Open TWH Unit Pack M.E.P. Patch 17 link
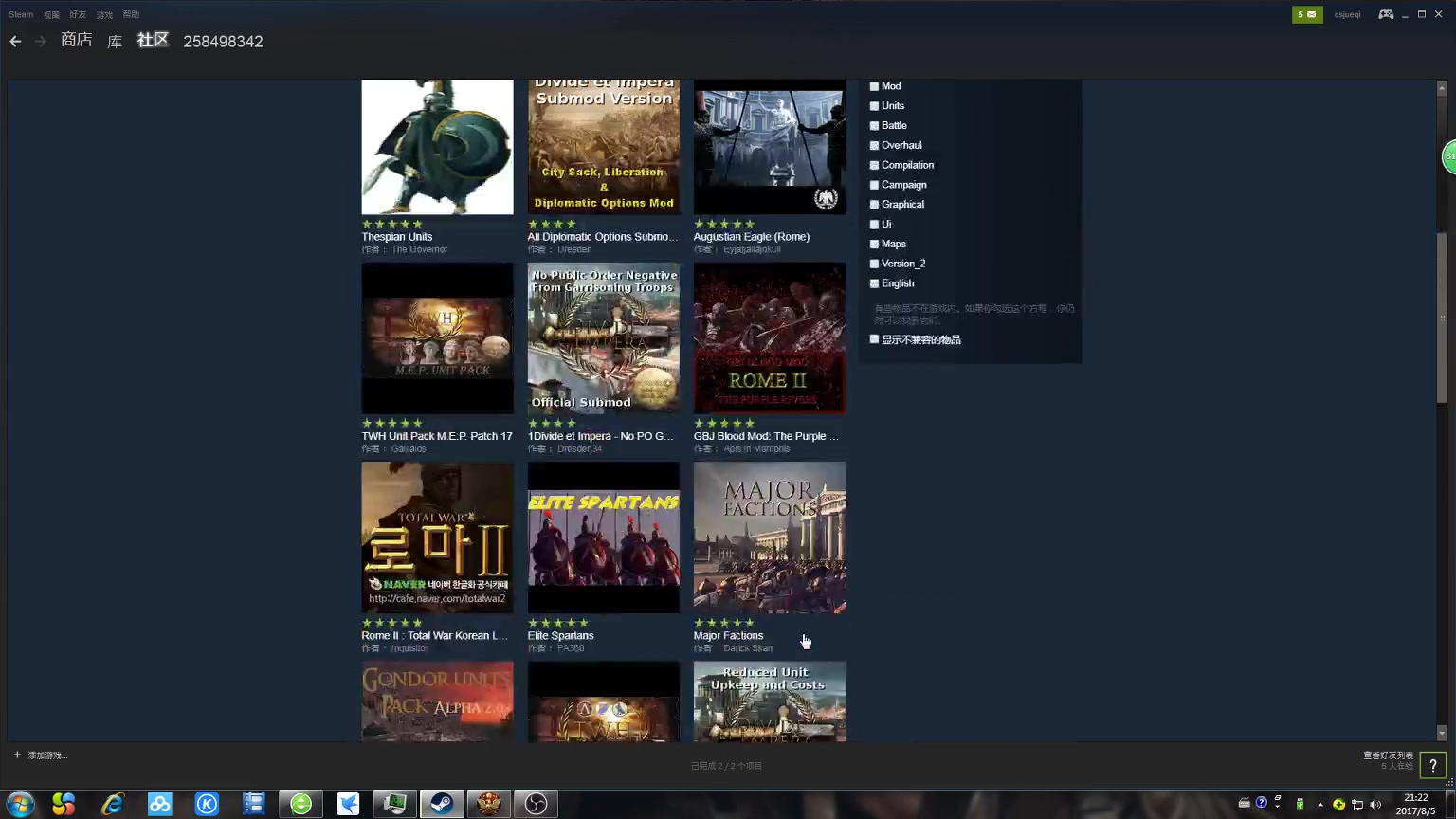Image resolution: width=1456 pixels, height=819 pixels. [x=437, y=436]
